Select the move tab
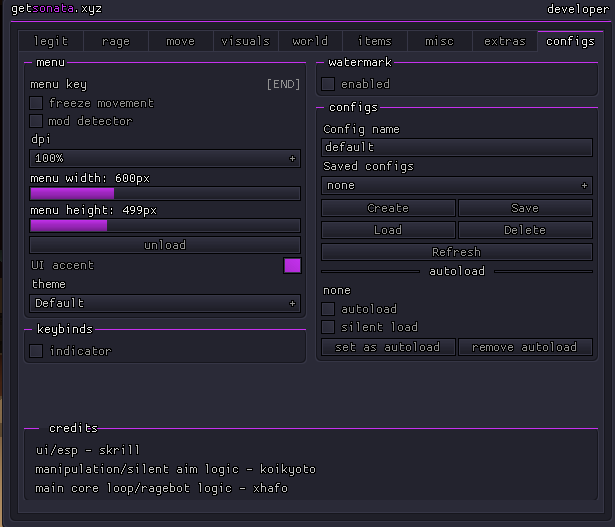The width and height of the screenshot is (615, 527). click(180, 41)
